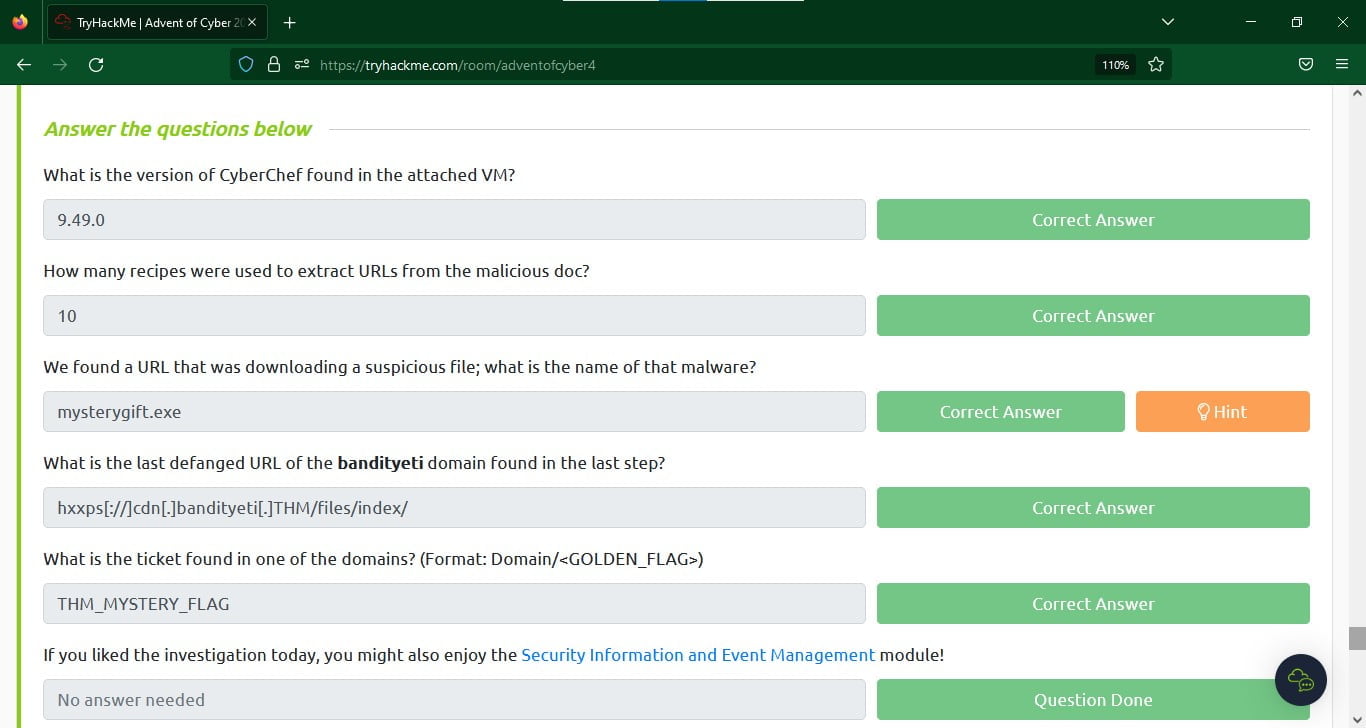Click the THM_MYSTERY_FLAG answer field
This screenshot has height=728, width=1366.
[454, 603]
